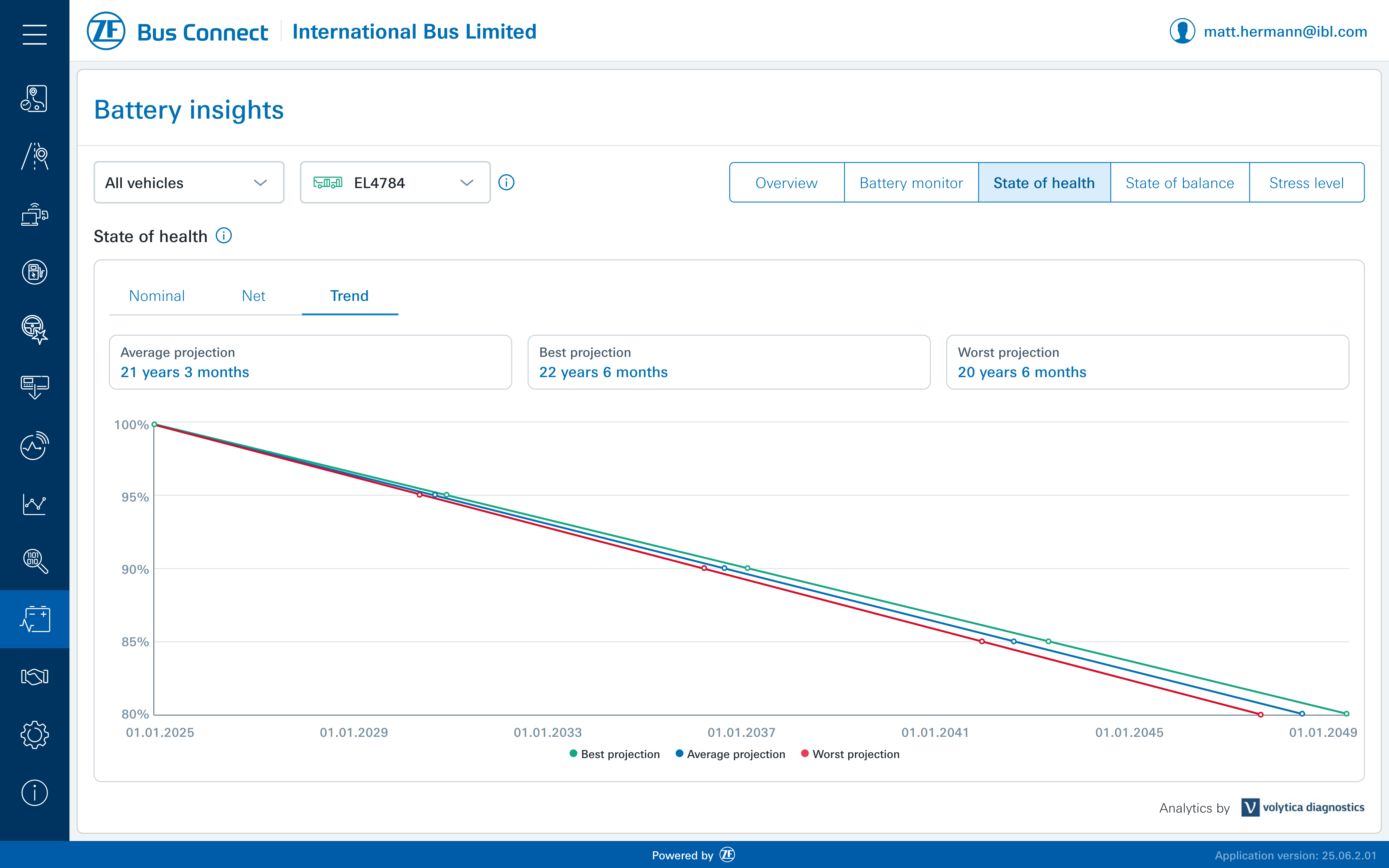Toggle Best projection series in chart legend
Viewport: 1389px width, 868px height.
pyautogui.click(x=615, y=754)
